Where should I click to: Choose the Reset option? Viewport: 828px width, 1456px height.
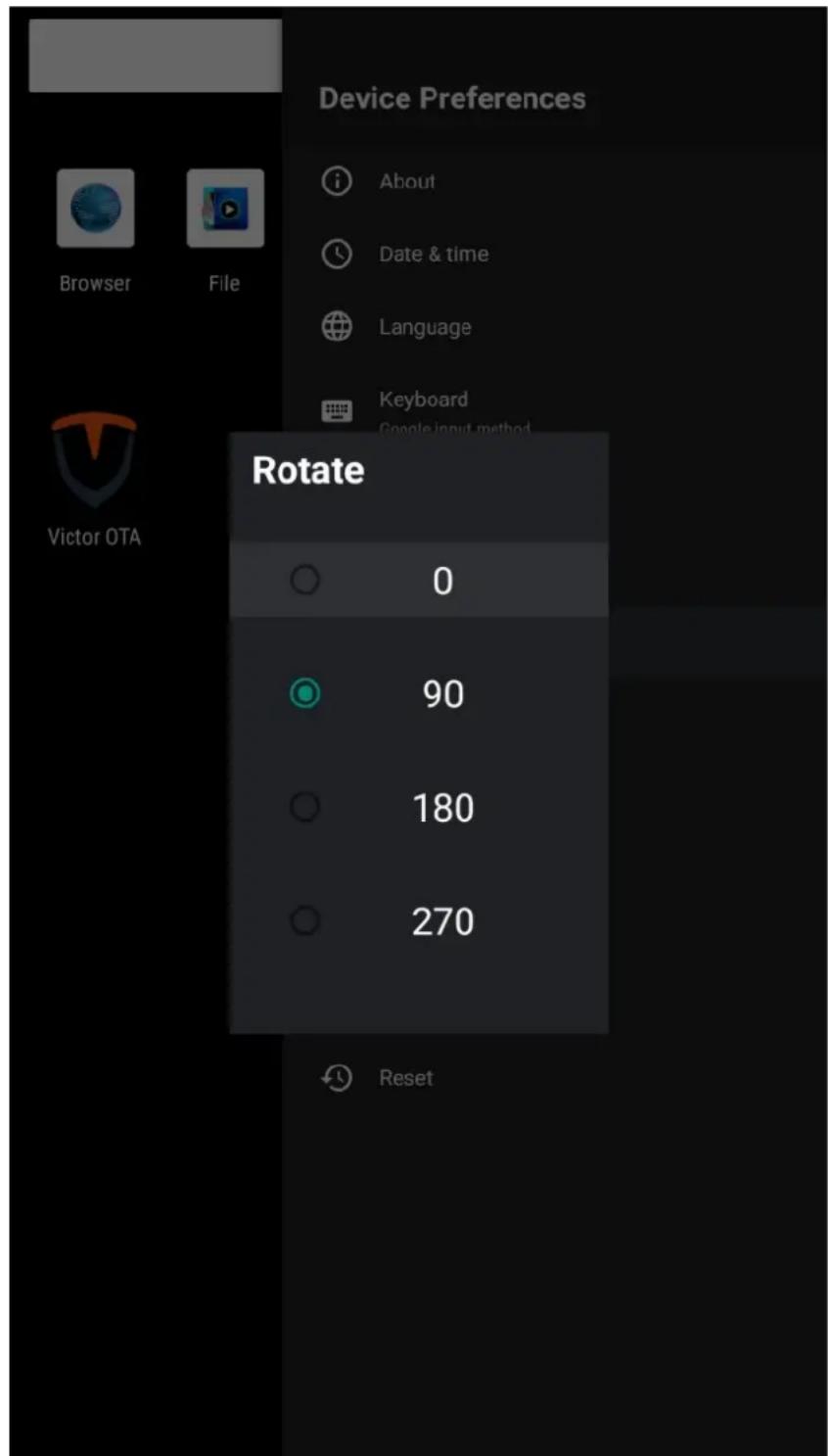[x=556, y=1078]
